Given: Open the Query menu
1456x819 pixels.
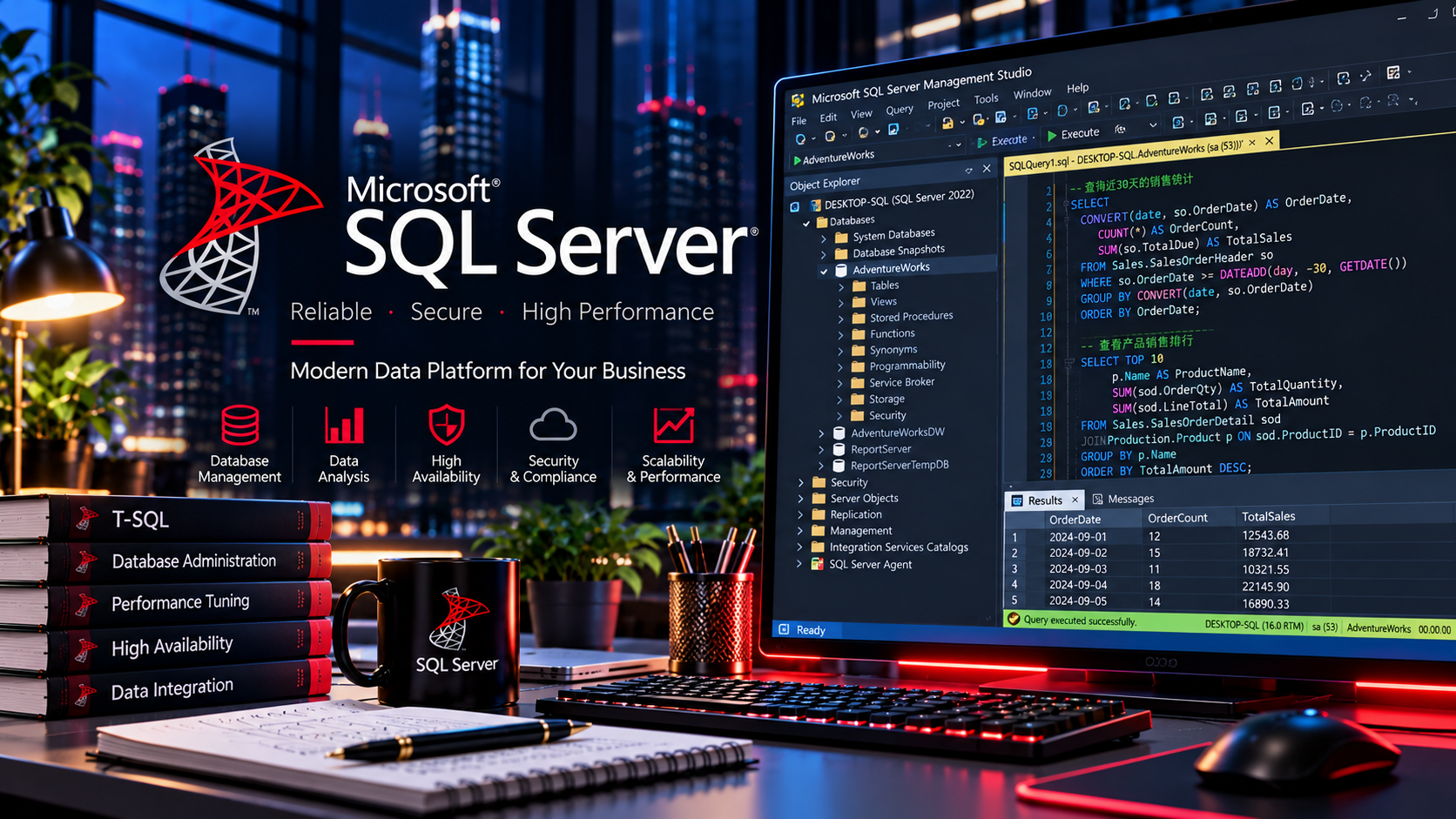Looking at the screenshot, I should (x=900, y=110).
